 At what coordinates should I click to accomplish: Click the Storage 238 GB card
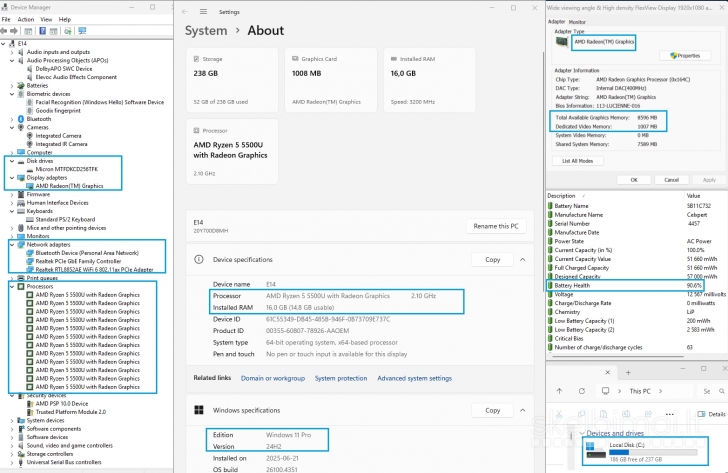(x=232, y=80)
